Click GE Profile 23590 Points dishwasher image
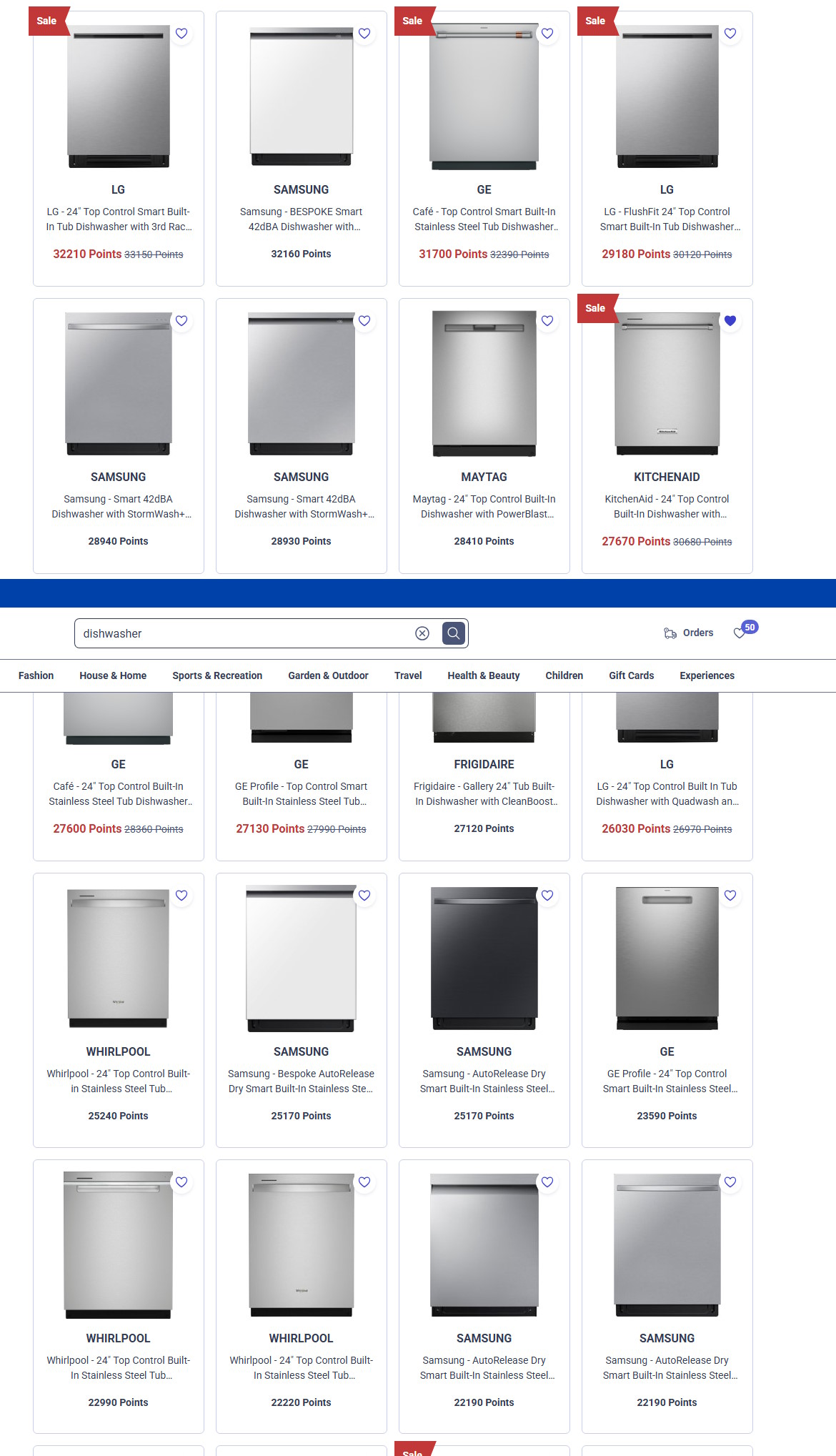Viewport: 836px width, 1456px height. (x=667, y=959)
